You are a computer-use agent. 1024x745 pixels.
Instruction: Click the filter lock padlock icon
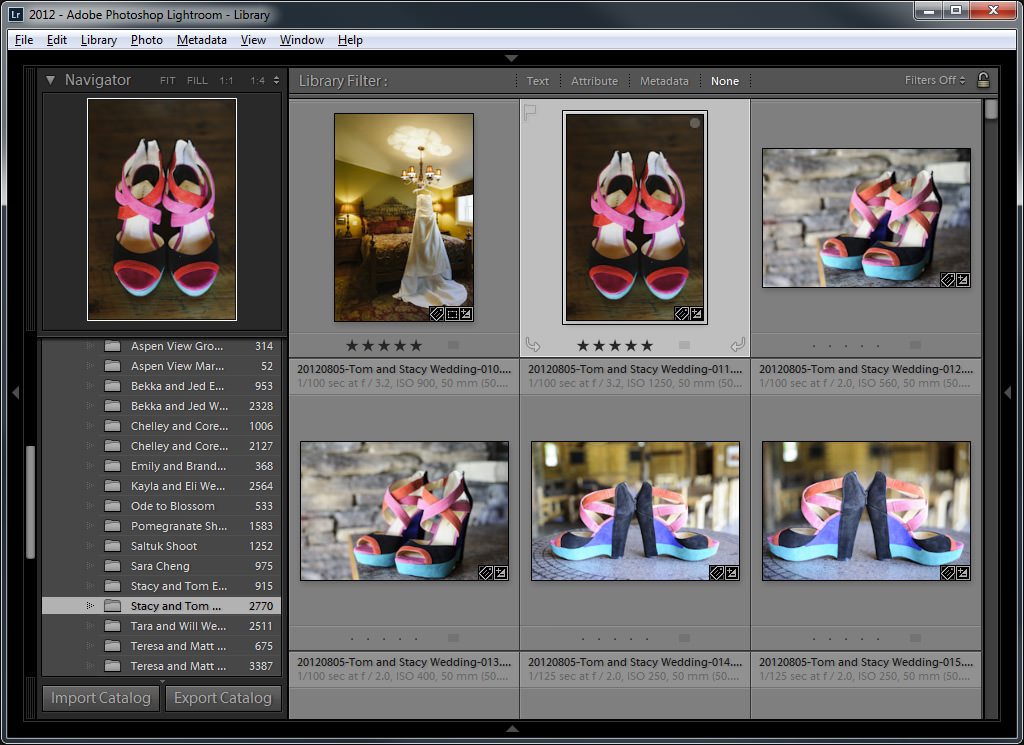click(x=983, y=80)
